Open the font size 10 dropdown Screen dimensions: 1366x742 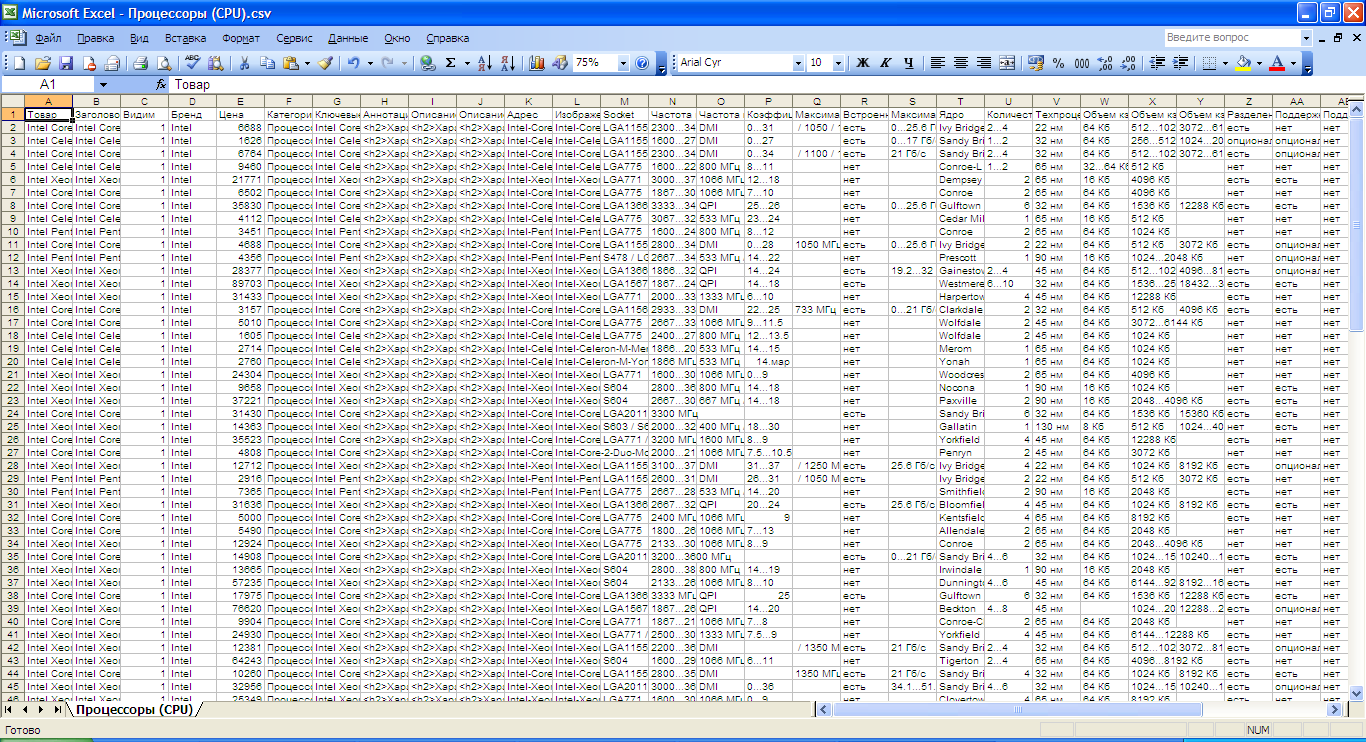(838, 62)
